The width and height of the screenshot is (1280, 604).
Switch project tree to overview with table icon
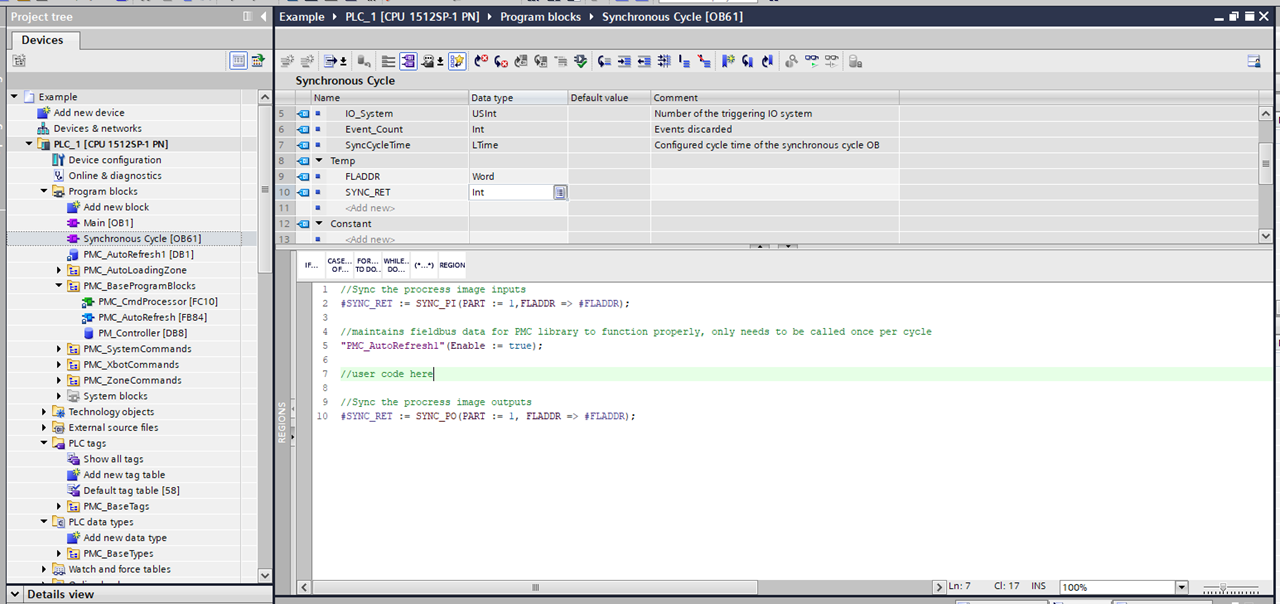click(237, 61)
